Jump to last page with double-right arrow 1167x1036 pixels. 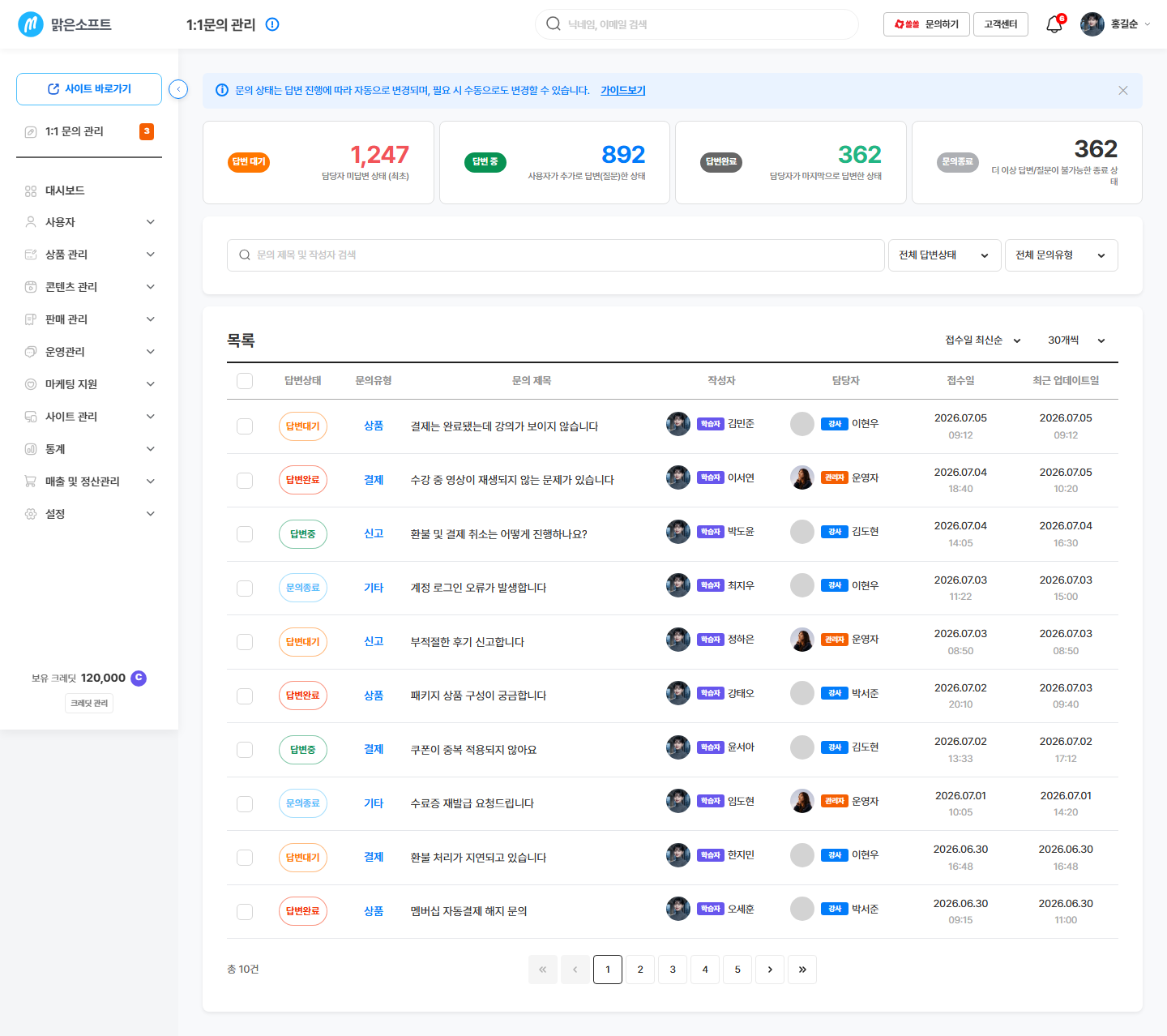[802, 970]
